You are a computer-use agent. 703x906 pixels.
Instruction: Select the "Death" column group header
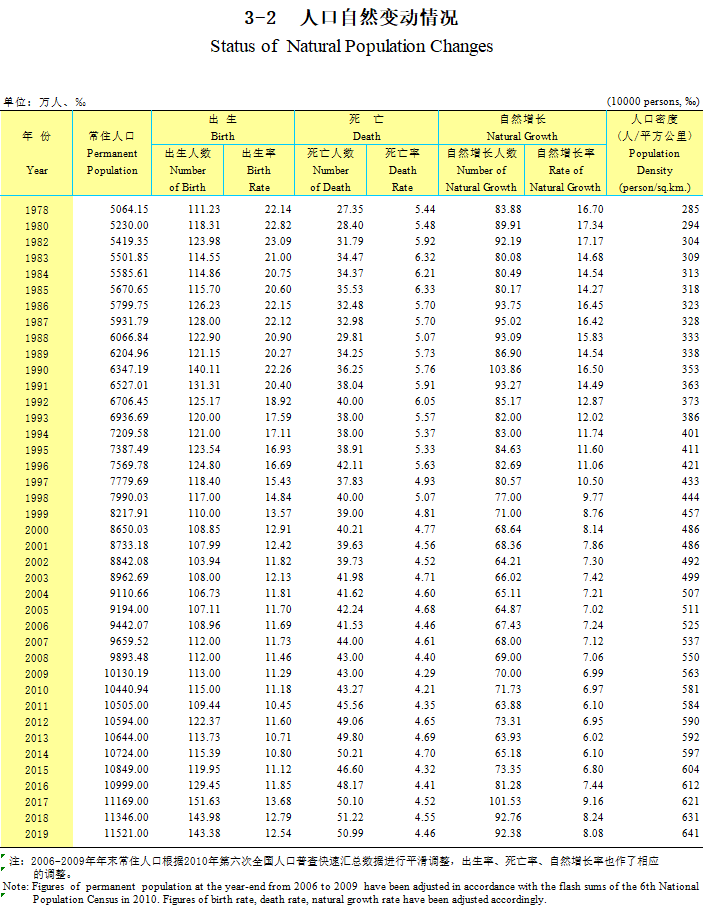[366, 127]
